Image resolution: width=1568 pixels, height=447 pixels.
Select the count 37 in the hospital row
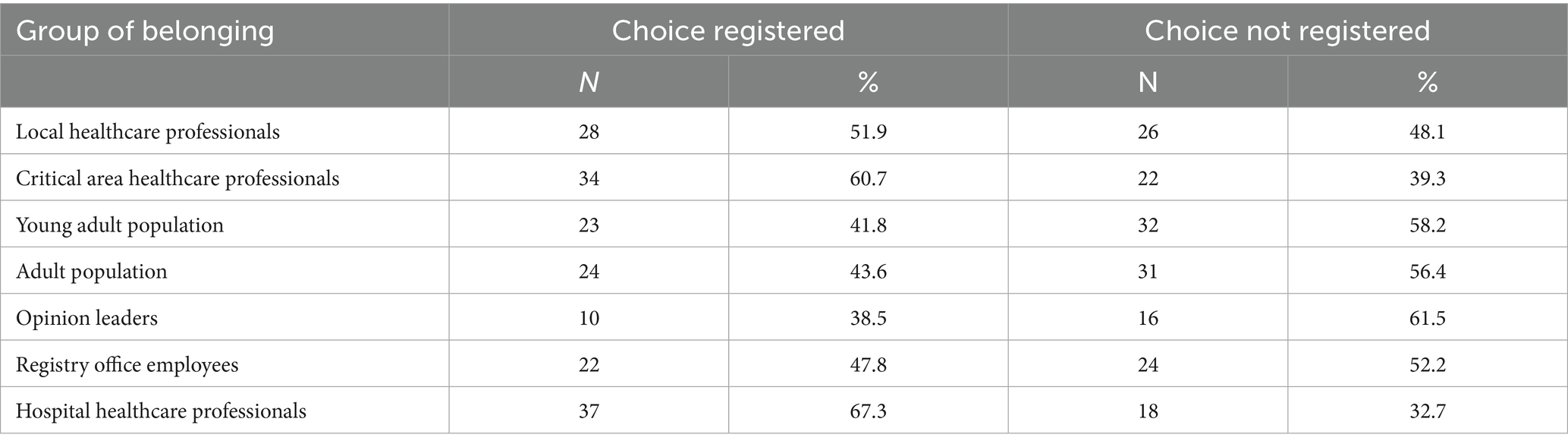[589, 411]
